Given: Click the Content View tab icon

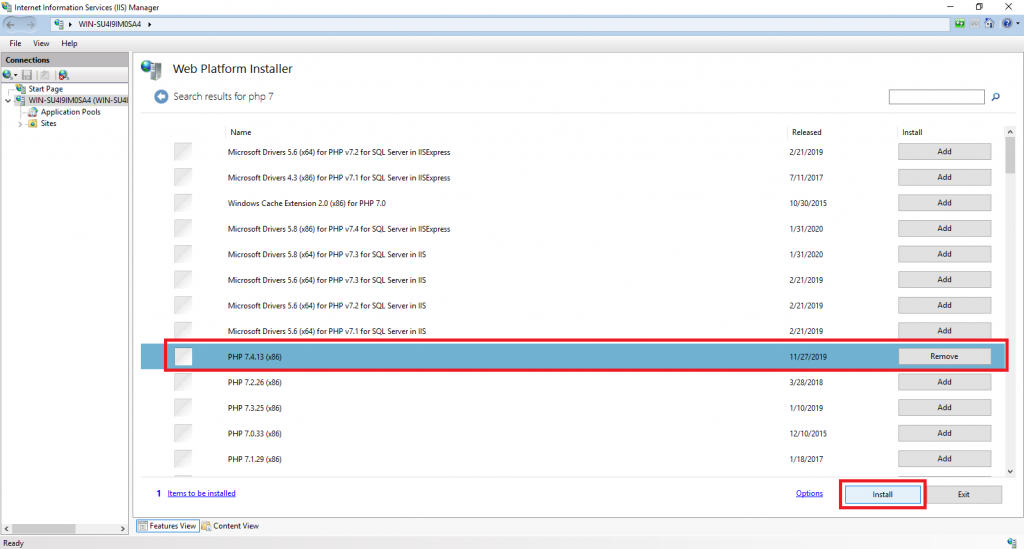Looking at the screenshot, I should point(206,525).
